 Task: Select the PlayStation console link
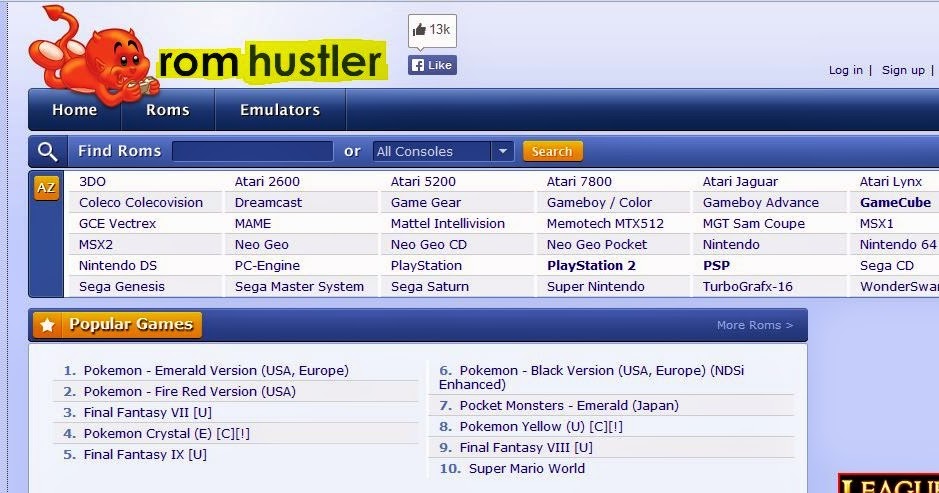(426, 265)
